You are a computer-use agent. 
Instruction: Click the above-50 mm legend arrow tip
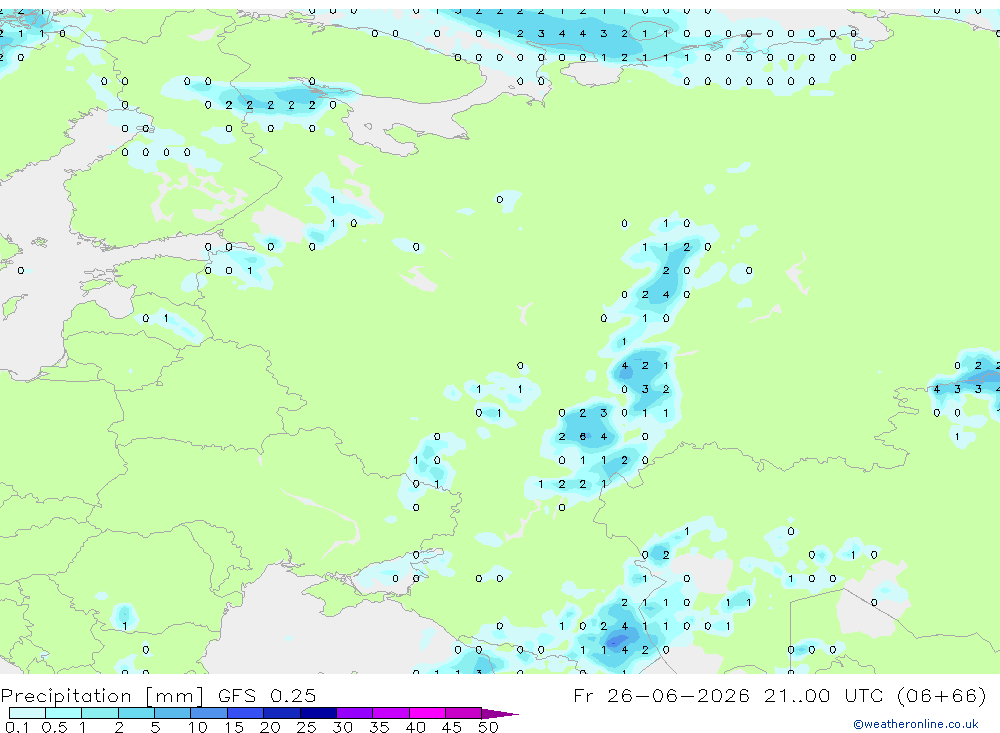[501, 713]
